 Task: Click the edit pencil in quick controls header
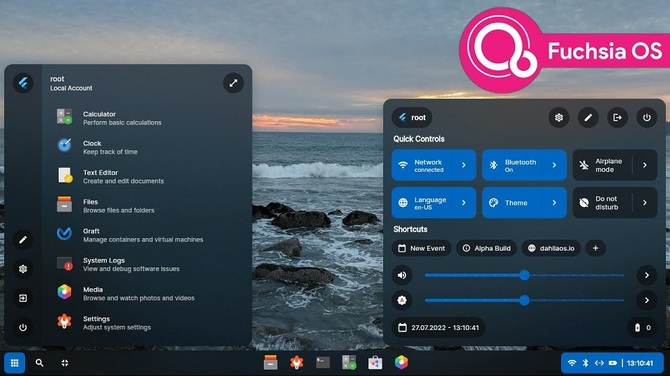(588, 118)
